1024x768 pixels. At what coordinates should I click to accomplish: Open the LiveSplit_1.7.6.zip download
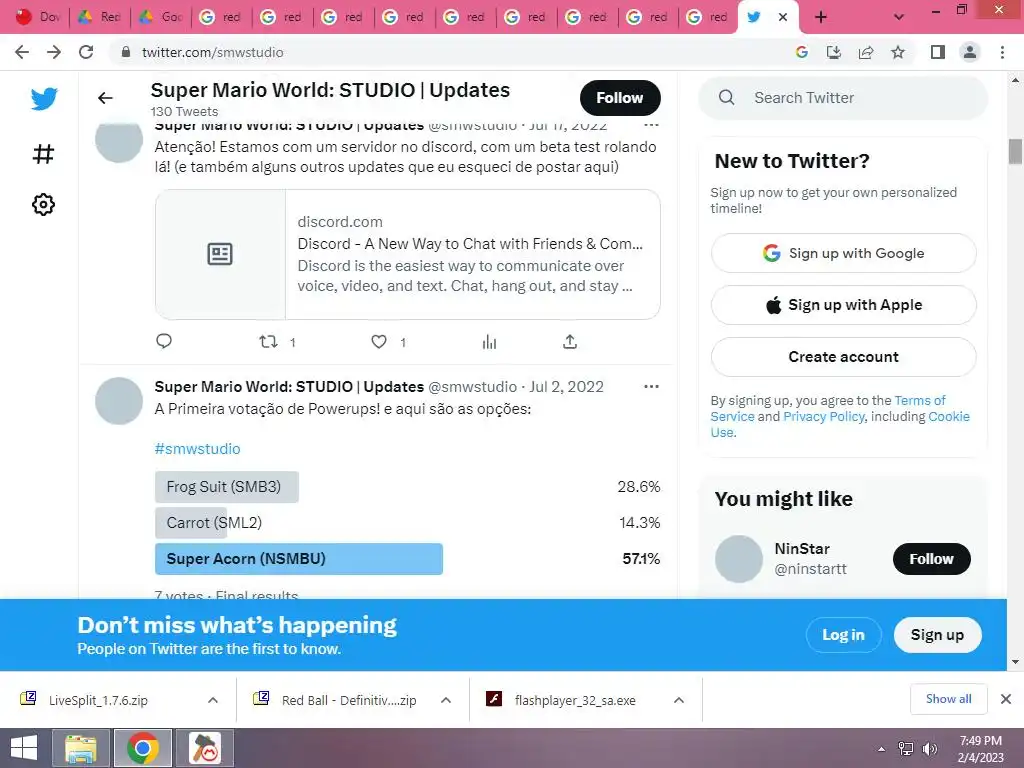[x=98, y=700]
